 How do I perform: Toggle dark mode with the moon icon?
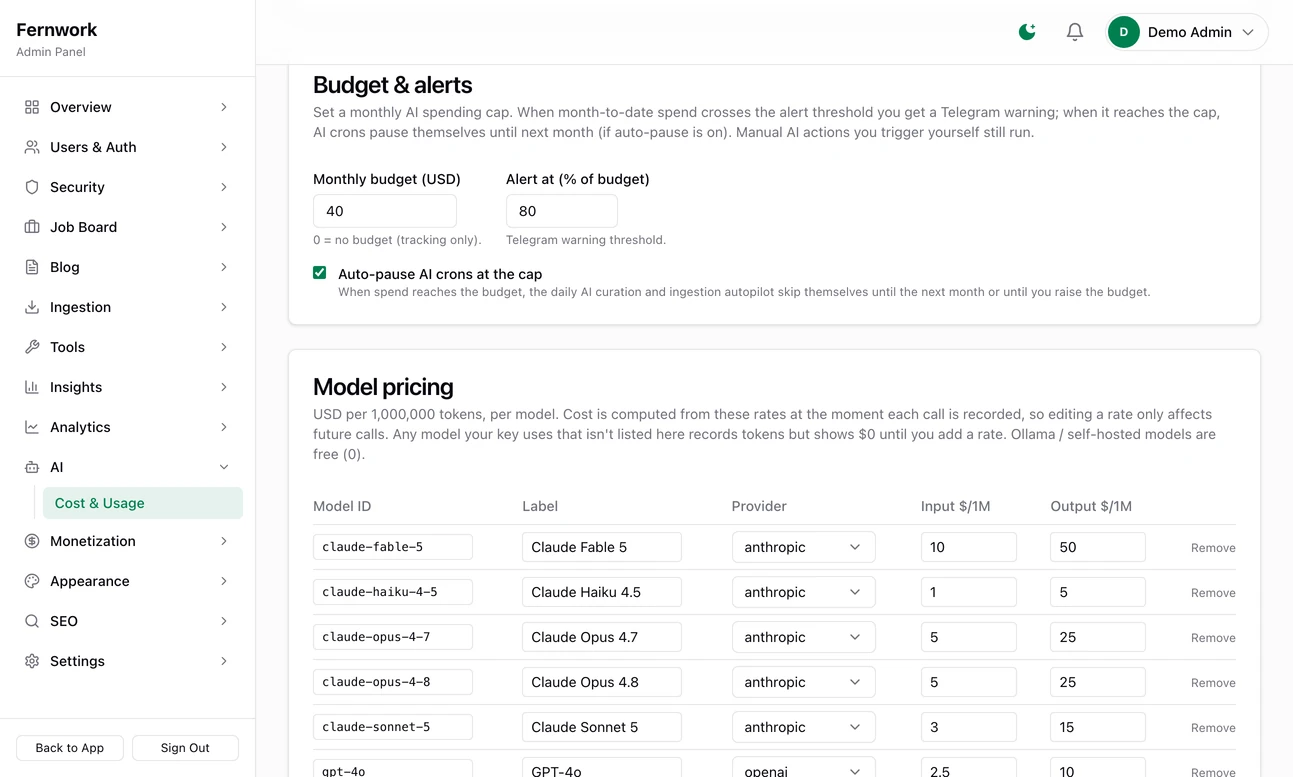click(x=1027, y=32)
